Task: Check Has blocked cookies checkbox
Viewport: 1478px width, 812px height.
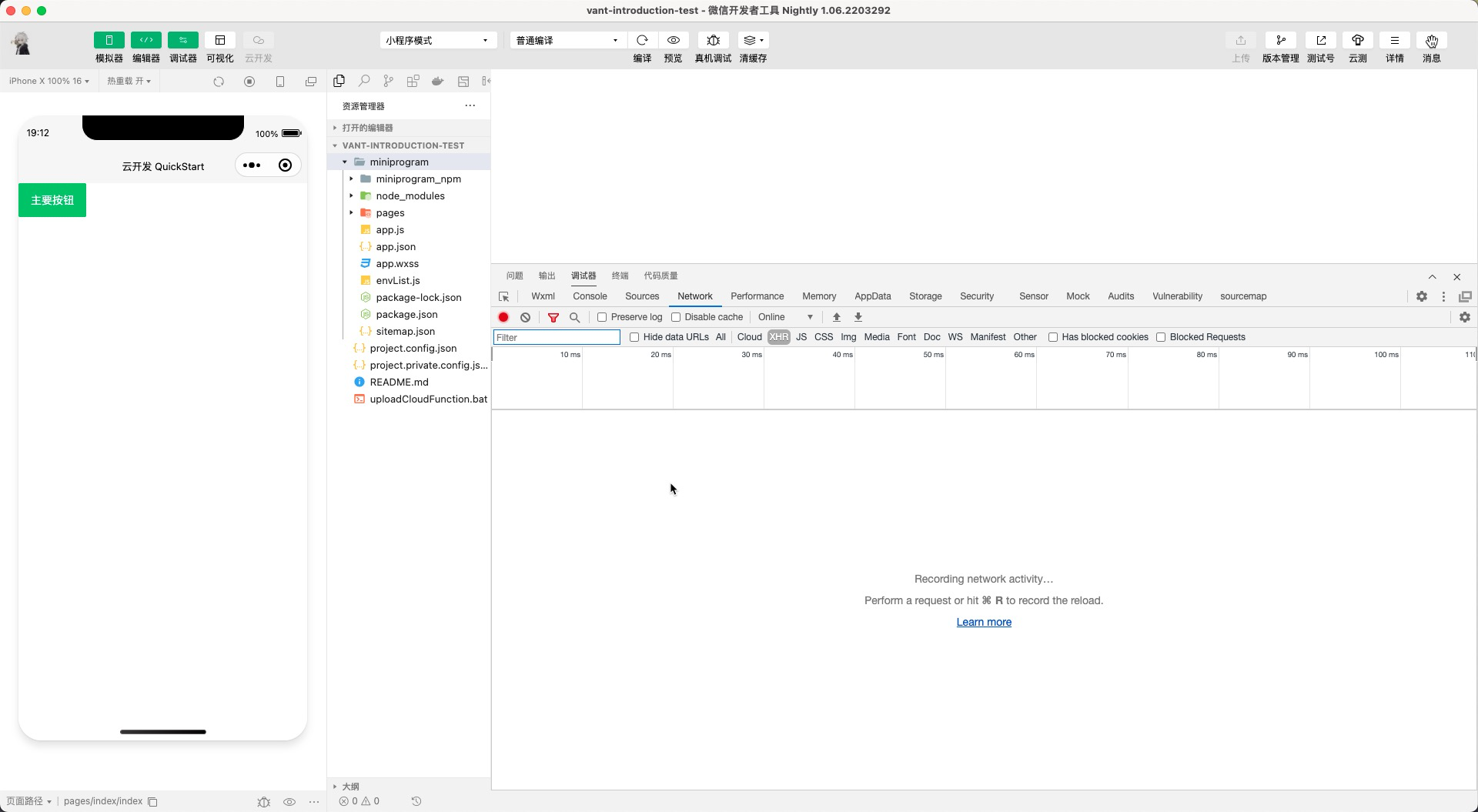Action: [x=1052, y=337]
